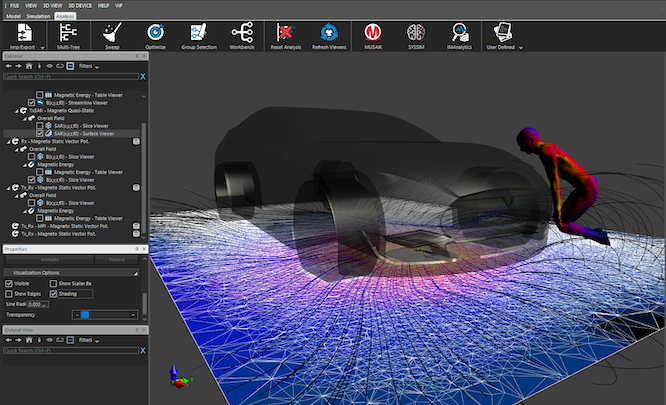Uncheck the Visible checkbox
Viewport: 666px width, 405px height.
tap(10, 283)
